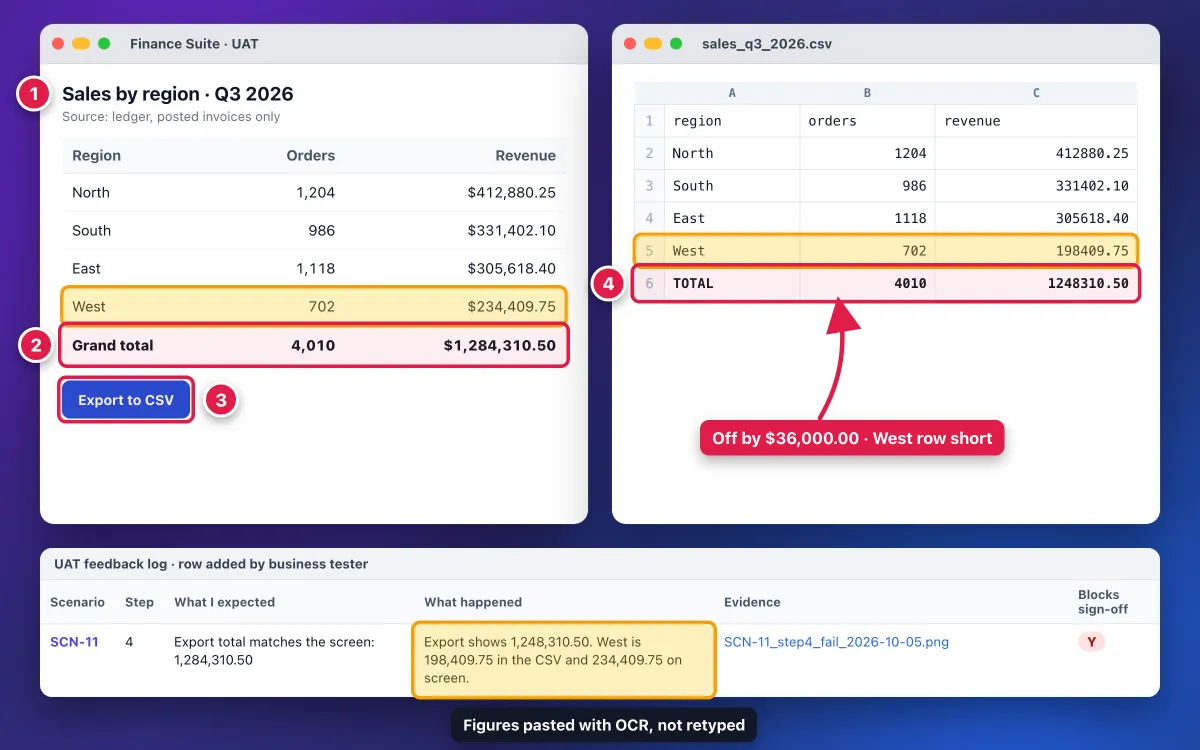
Task: Click the 'Source: ledger, posted invoices only' subtitle
Action: click(x=171, y=117)
